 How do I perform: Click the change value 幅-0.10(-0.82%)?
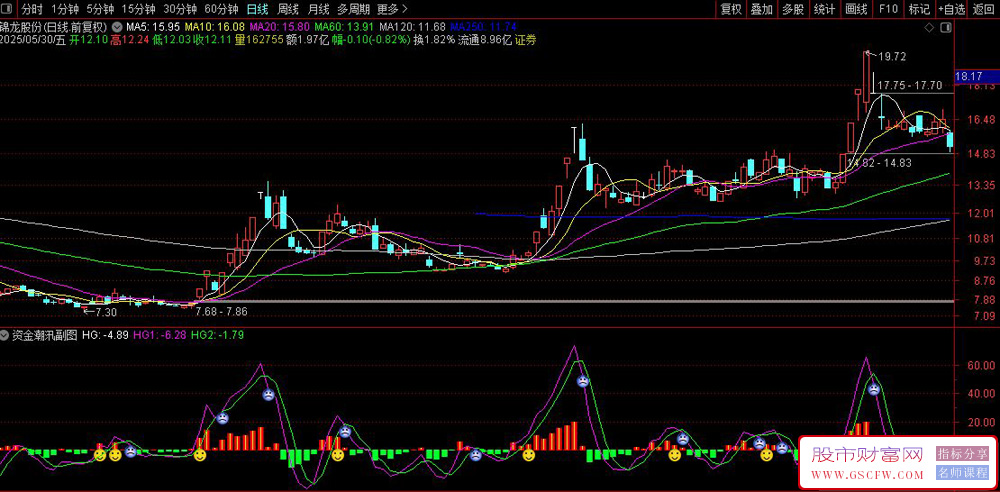tap(371, 40)
